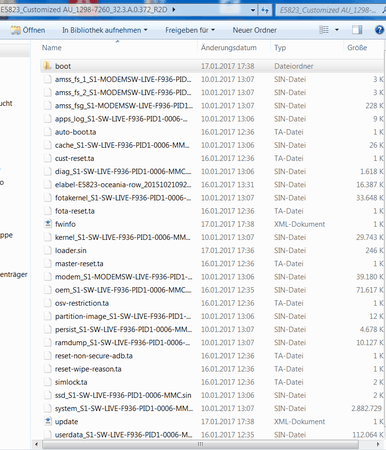386x450 pixels.
Task: Click the refresh arrows icon in address bar
Action: [x=265, y=10]
